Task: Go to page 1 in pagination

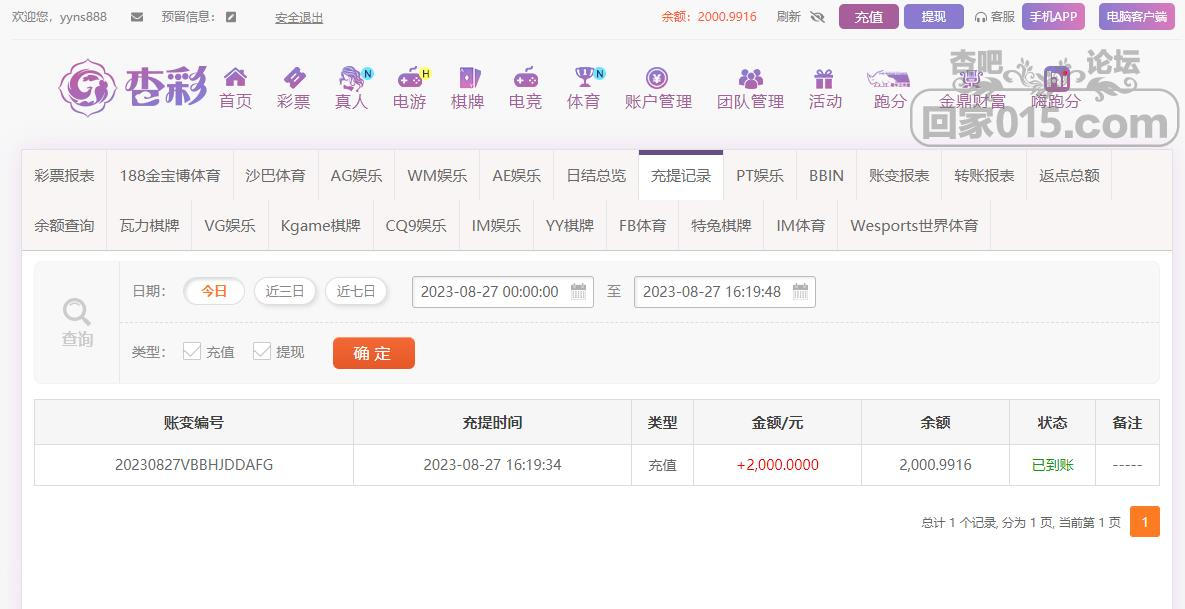Action: (1144, 522)
